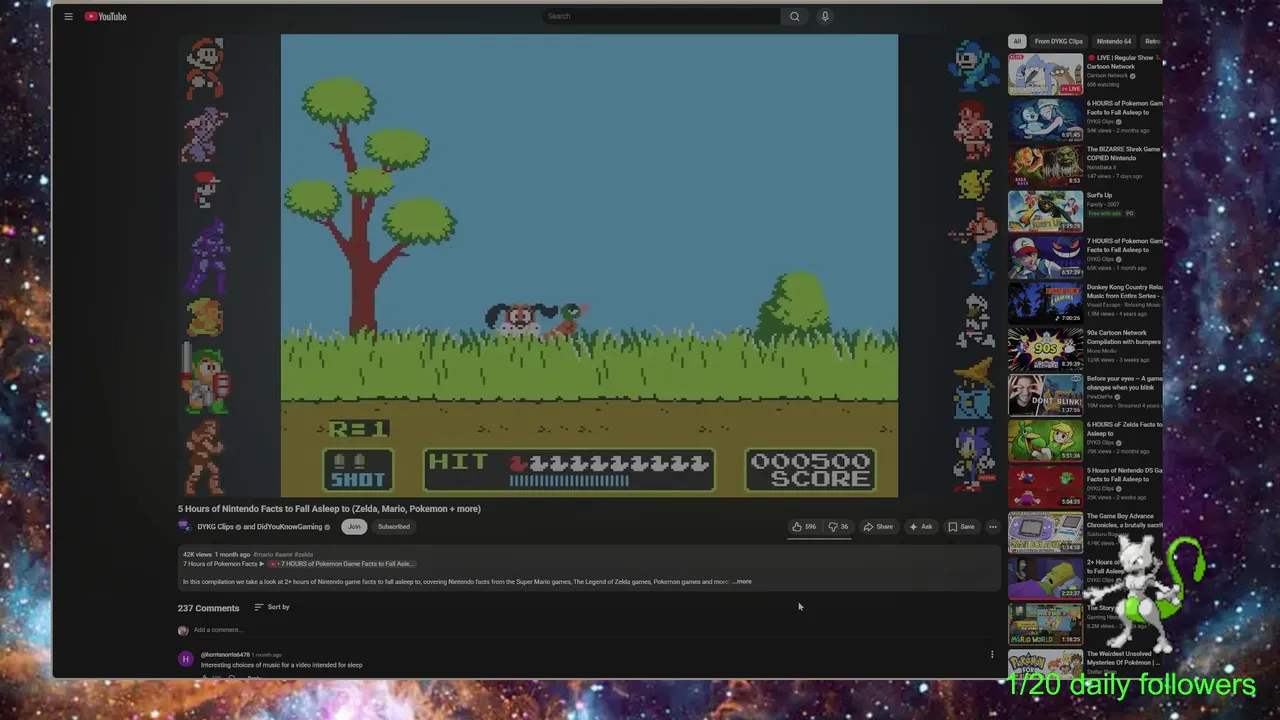Open the Before your eyes video thumbnail
The image size is (1280, 720).
[x=1045, y=395]
